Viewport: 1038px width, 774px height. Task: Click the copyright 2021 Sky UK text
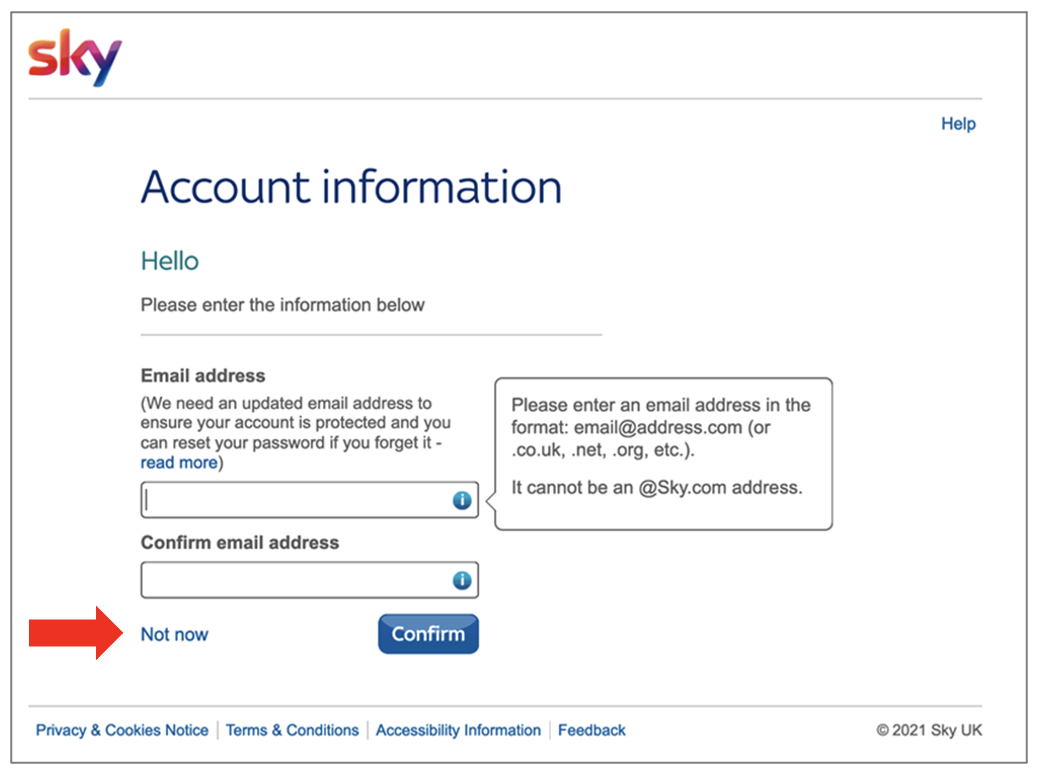[x=928, y=730]
